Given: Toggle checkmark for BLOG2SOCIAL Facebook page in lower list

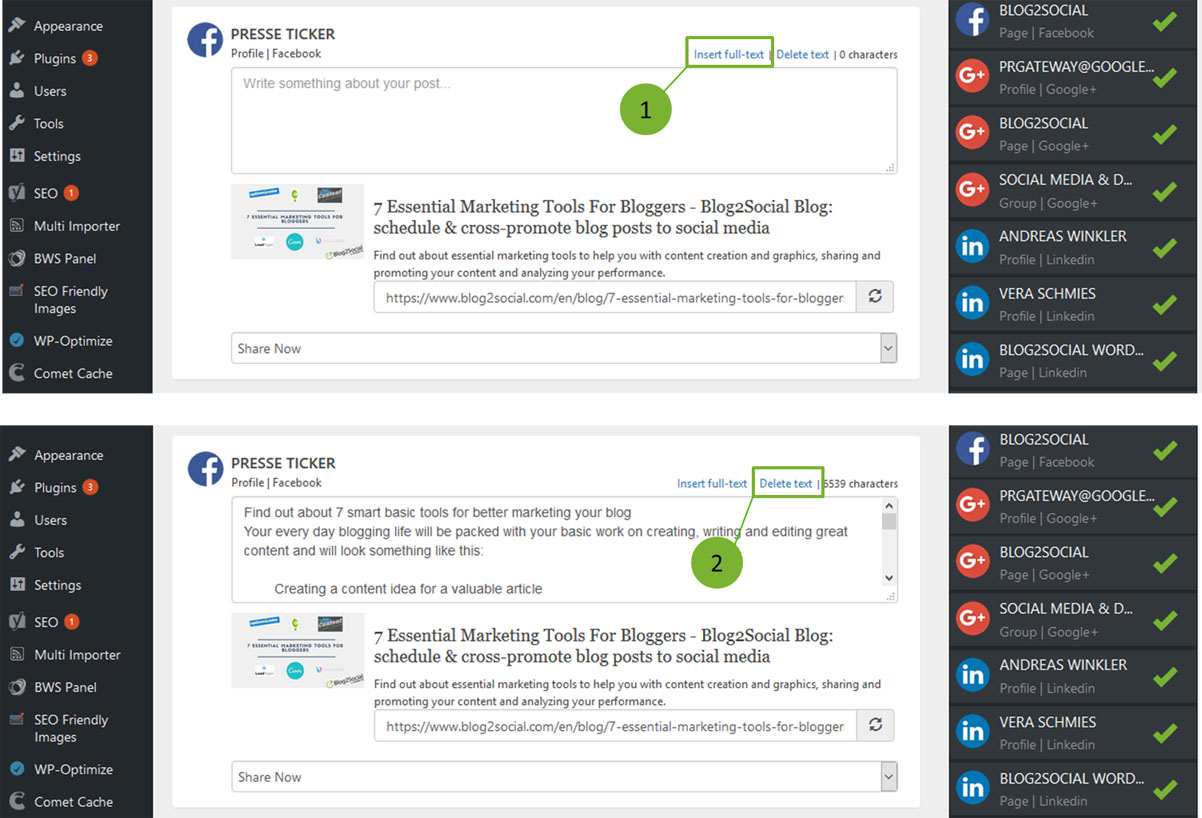Looking at the screenshot, I should [x=1164, y=450].
